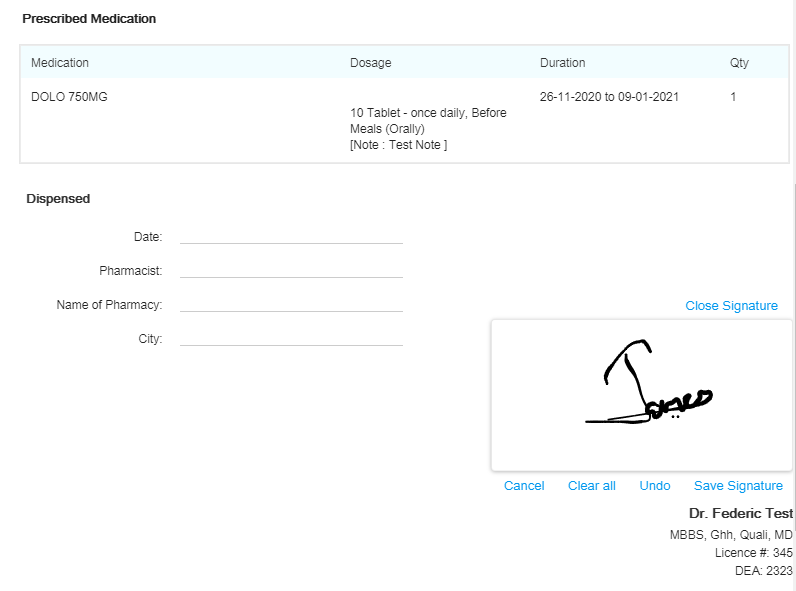Select the Name of Pharmacy field
The width and height of the screenshot is (796, 591).
coord(291,304)
